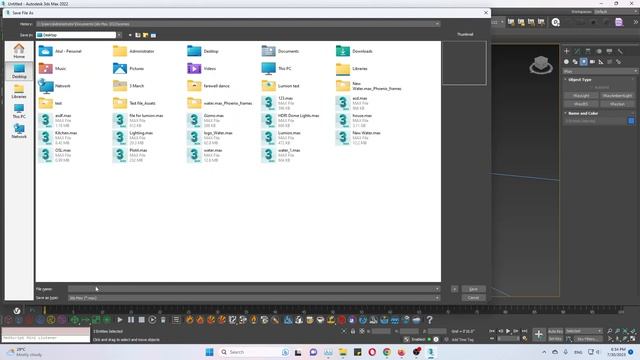Select the Lighting.max file
640x360 pixels.
[133, 138]
